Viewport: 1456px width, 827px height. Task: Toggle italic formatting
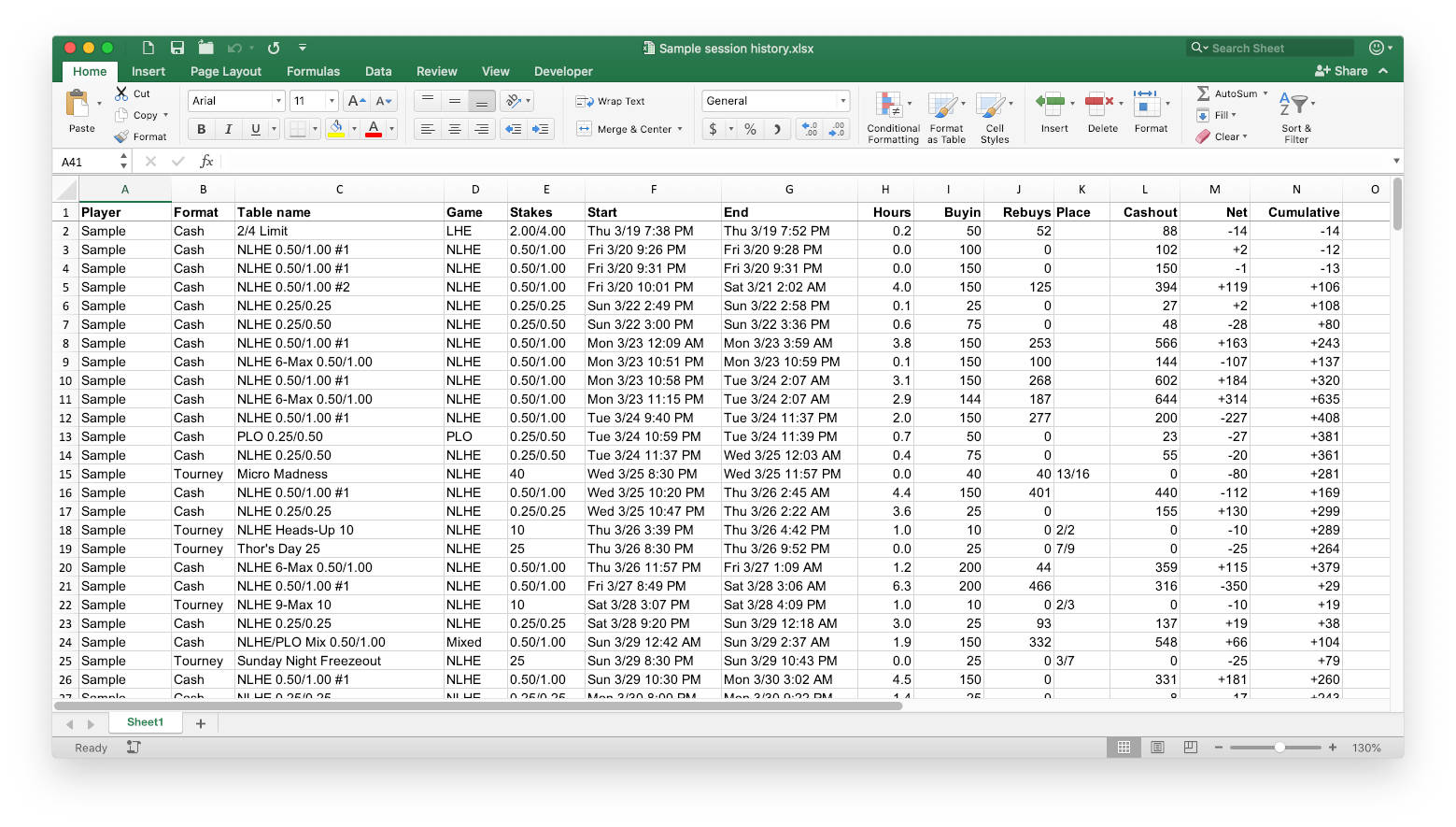coord(228,129)
